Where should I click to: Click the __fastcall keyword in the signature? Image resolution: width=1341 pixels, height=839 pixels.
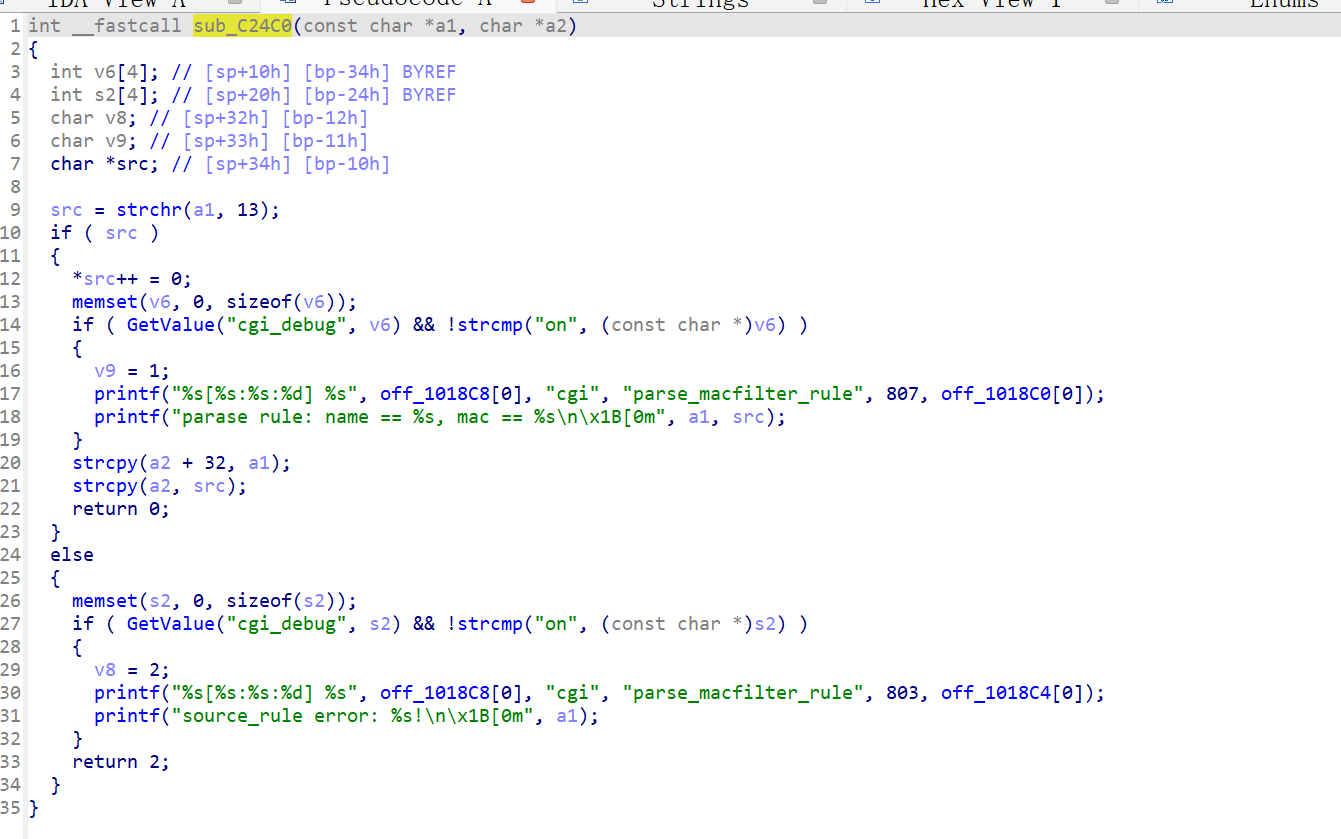(x=127, y=26)
